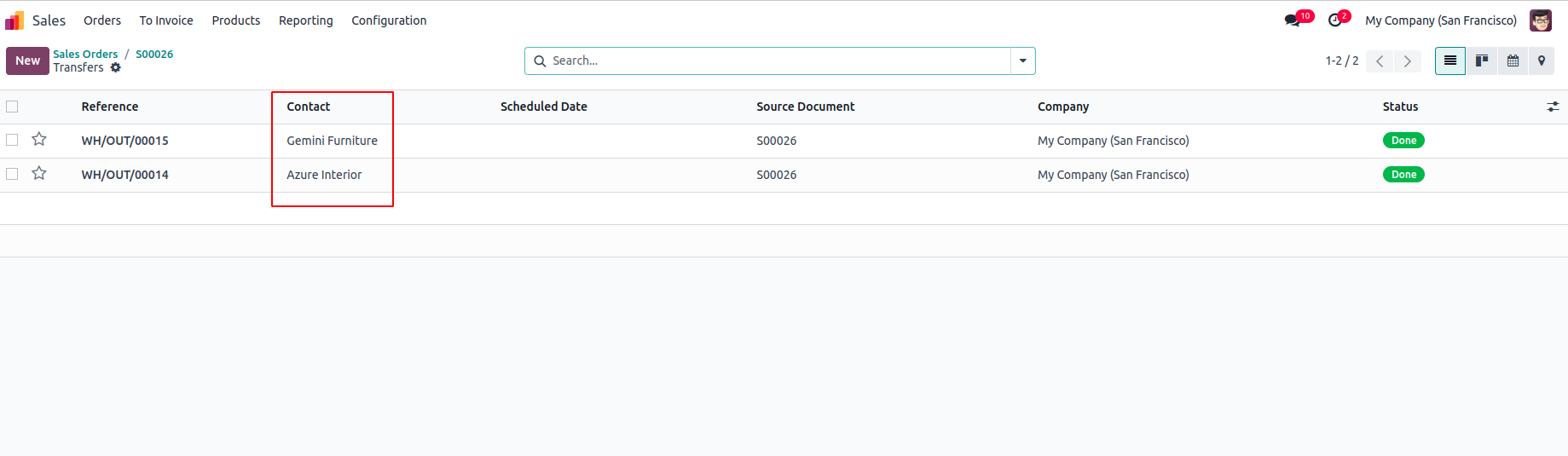
Task: Open the Configuration menu
Action: coord(389,20)
